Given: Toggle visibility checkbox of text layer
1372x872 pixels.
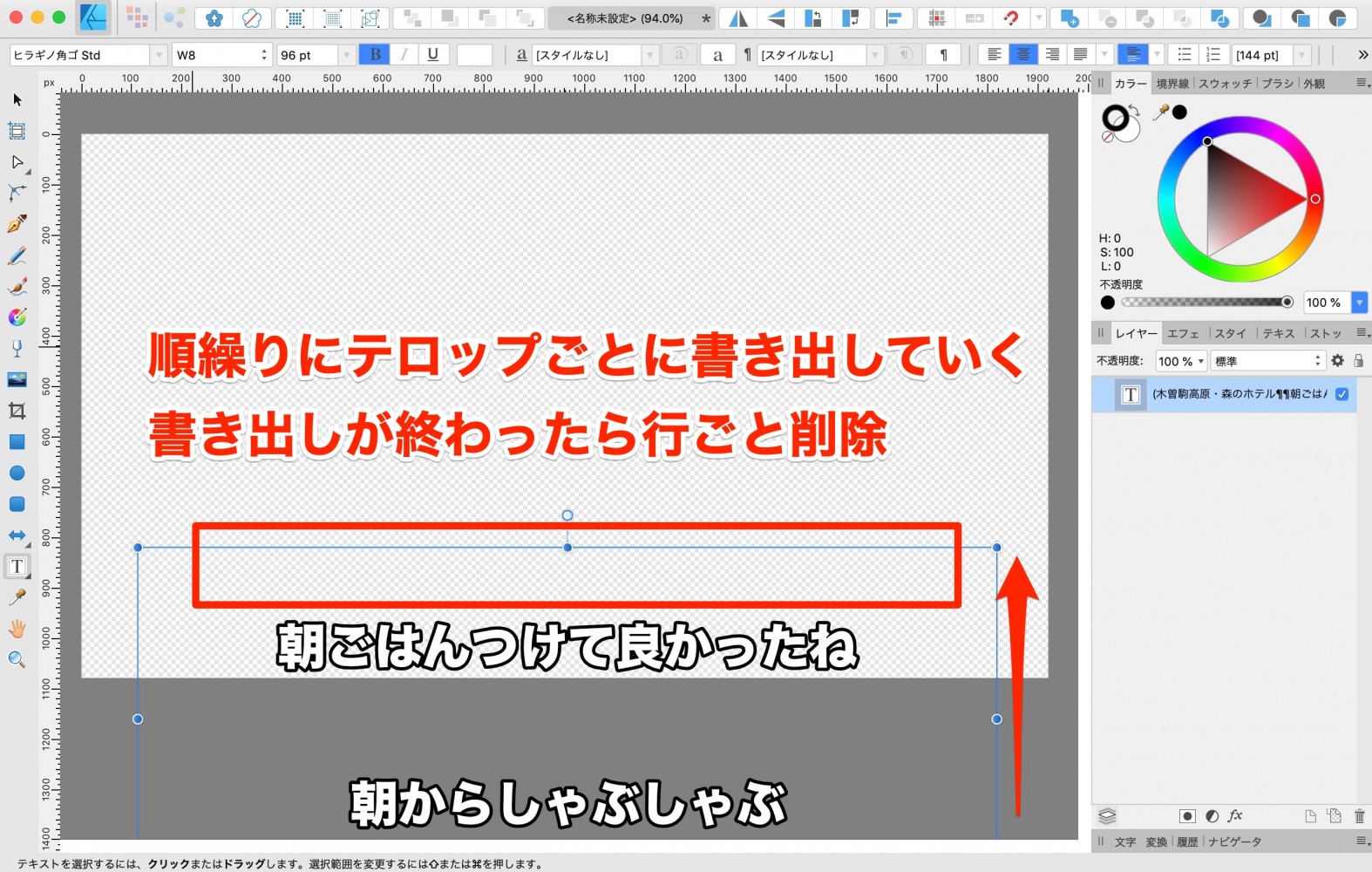Looking at the screenshot, I should 1342,394.
